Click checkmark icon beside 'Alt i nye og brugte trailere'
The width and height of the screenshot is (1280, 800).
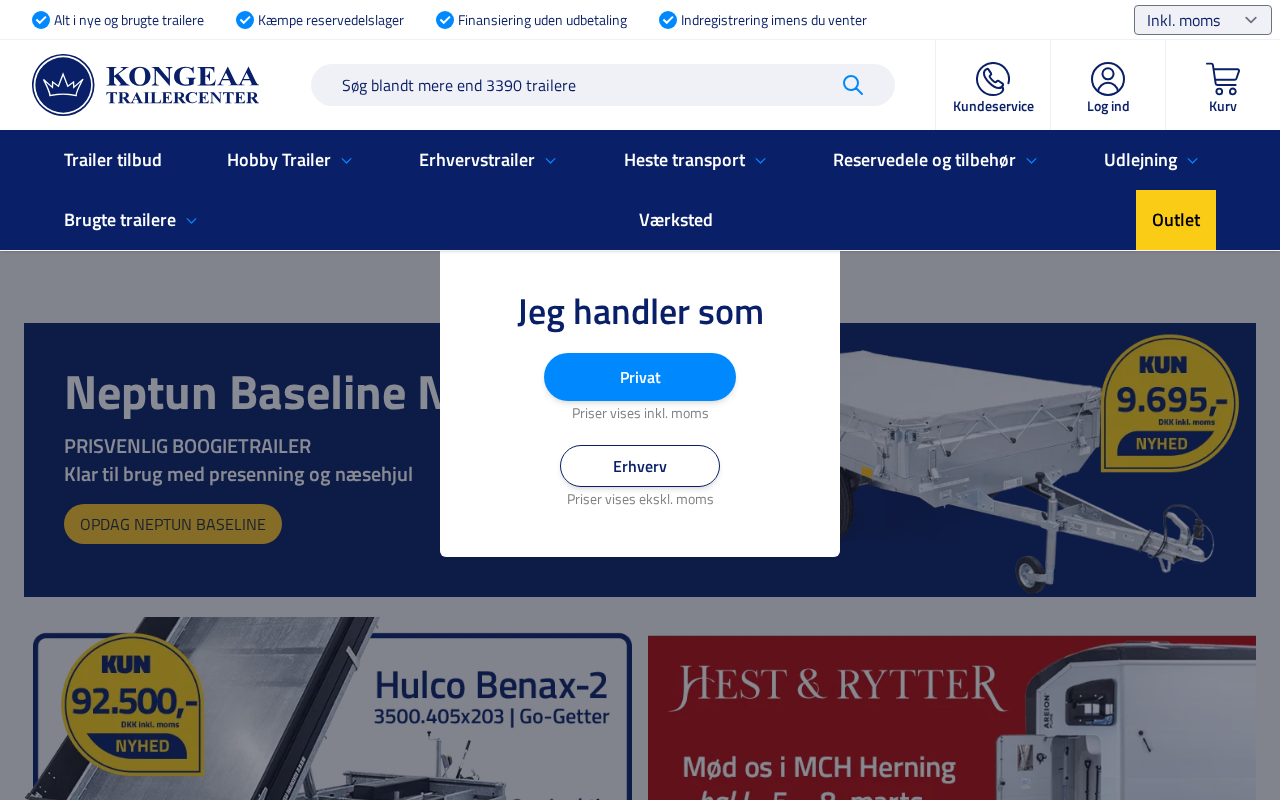41,20
